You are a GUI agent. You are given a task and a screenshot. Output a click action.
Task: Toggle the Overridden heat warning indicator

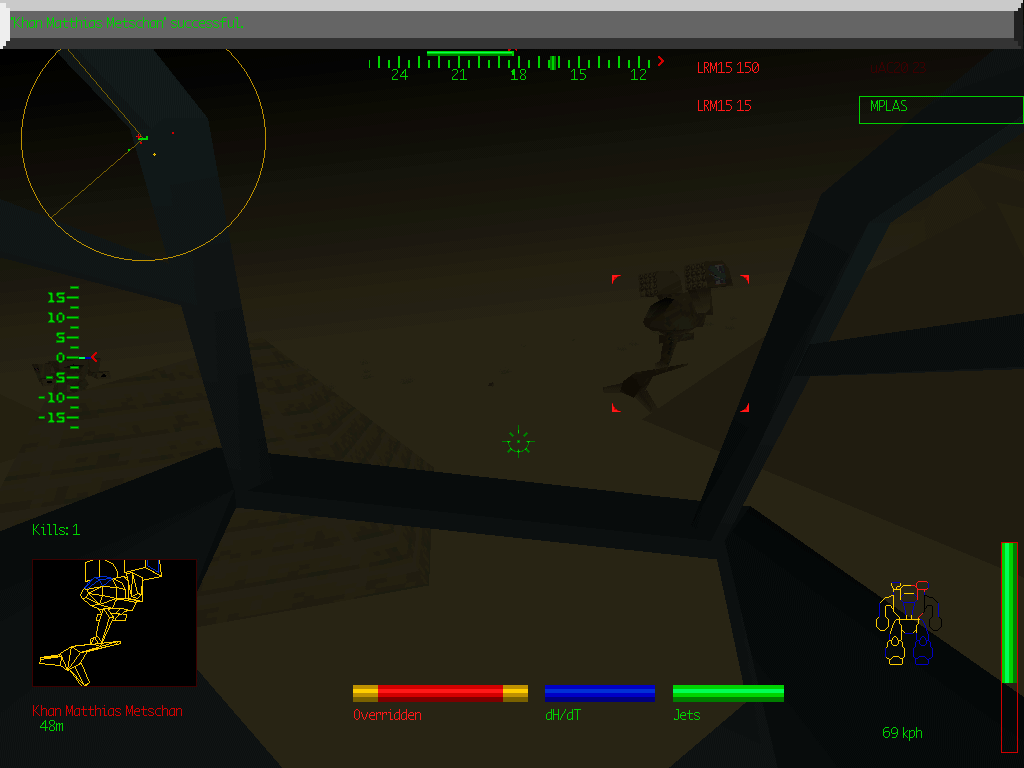(x=440, y=691)
